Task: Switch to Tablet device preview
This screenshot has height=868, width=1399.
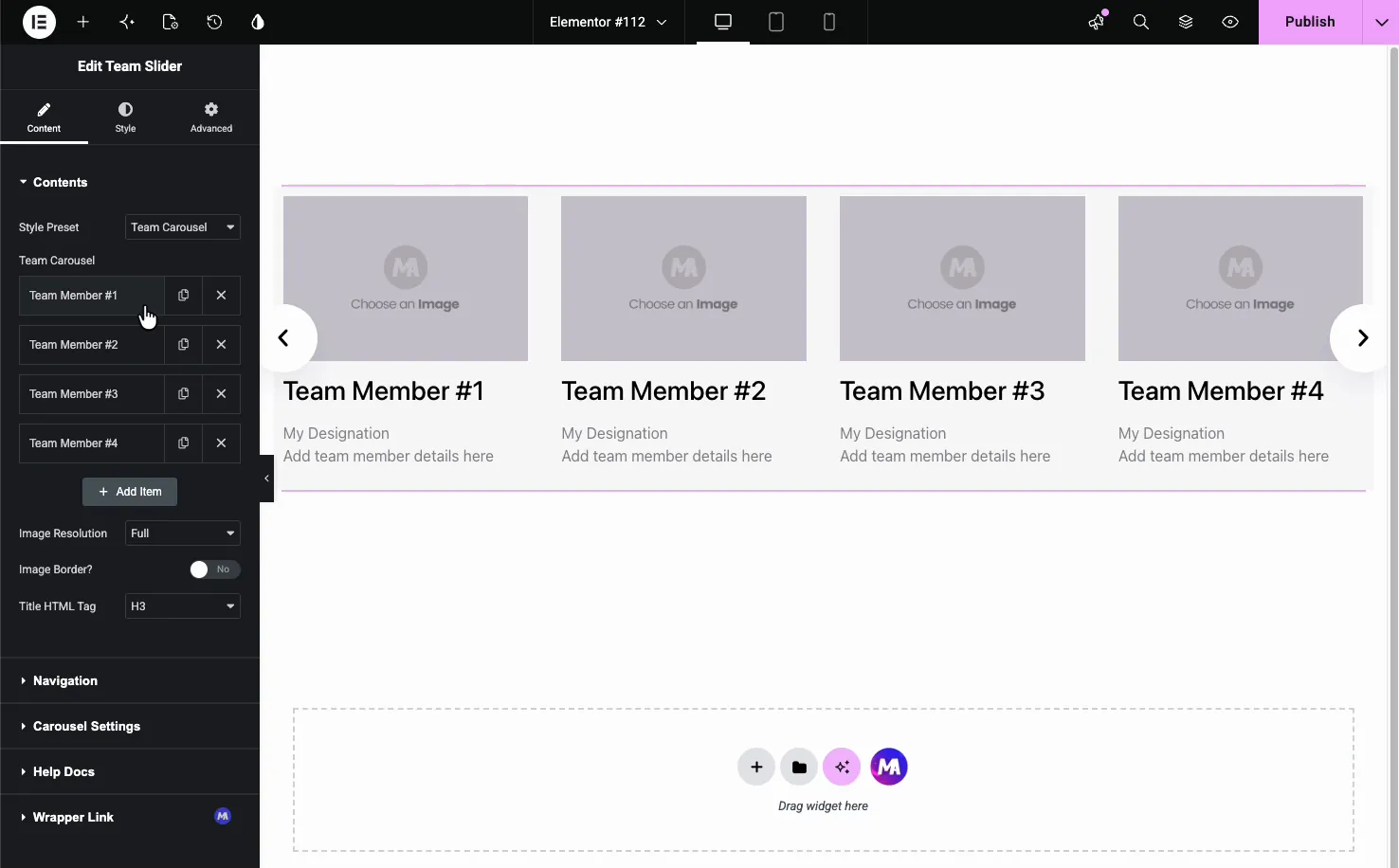Action: [776, 22]
